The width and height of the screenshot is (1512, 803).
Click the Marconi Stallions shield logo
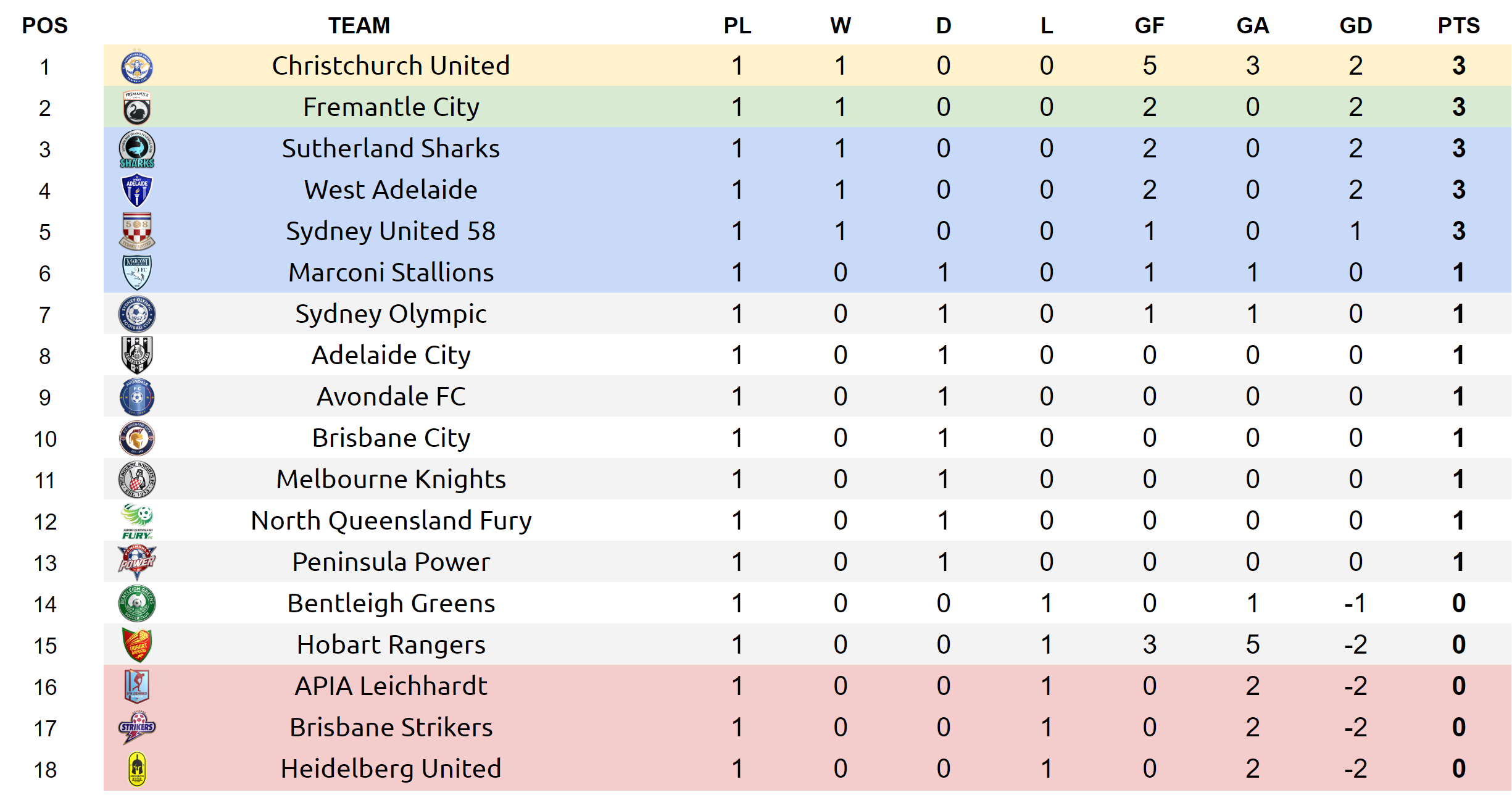(x=136, y=273)
